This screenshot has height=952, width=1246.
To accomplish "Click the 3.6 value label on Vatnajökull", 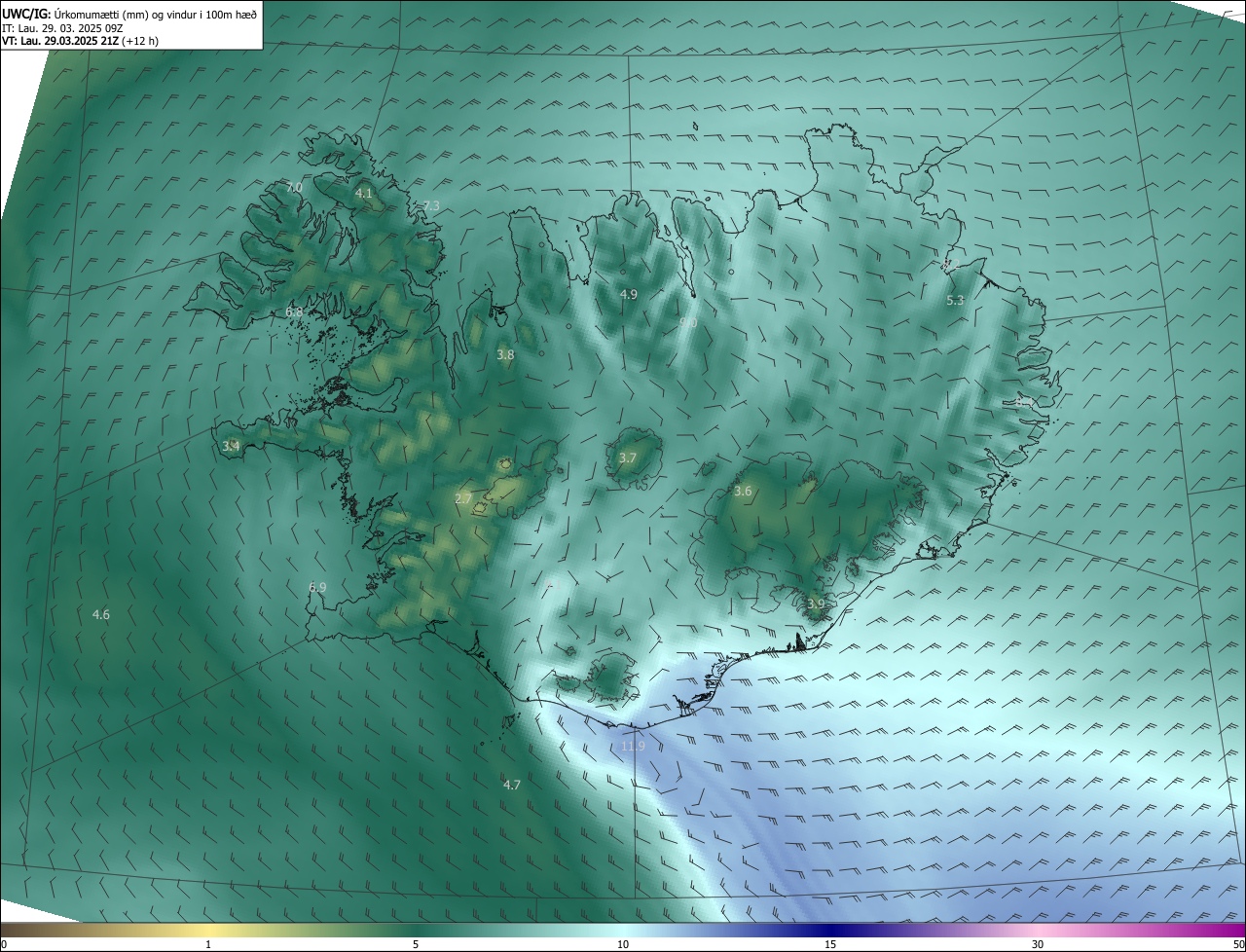I will pyautogui.click(x=743, y=492).
